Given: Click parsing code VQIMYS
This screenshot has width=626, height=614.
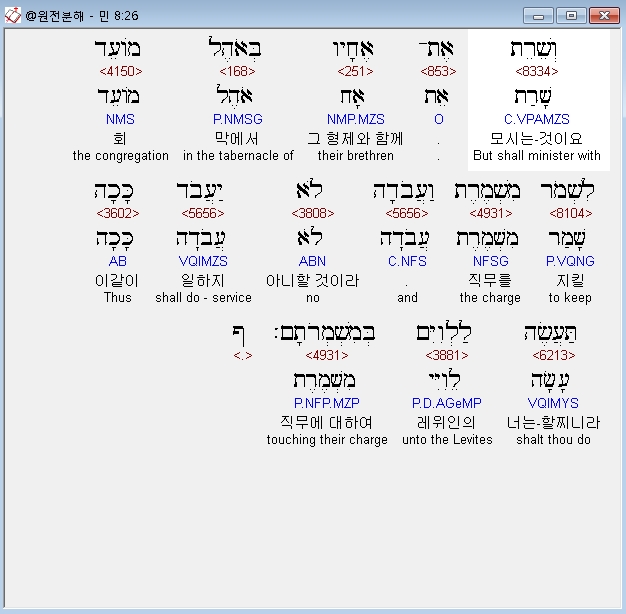Looking at the screenshot, I should (x=553, y=403).
